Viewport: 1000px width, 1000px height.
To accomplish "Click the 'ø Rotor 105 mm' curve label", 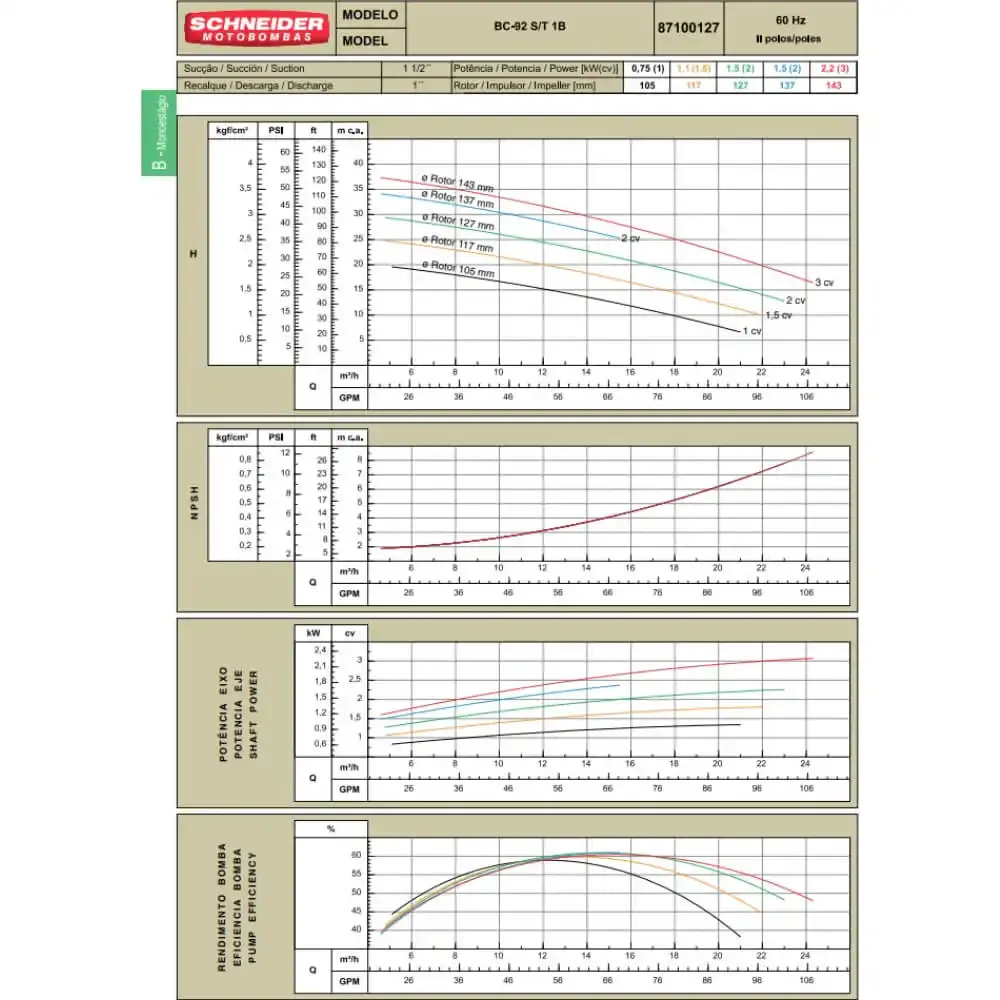I will [458, 268].
